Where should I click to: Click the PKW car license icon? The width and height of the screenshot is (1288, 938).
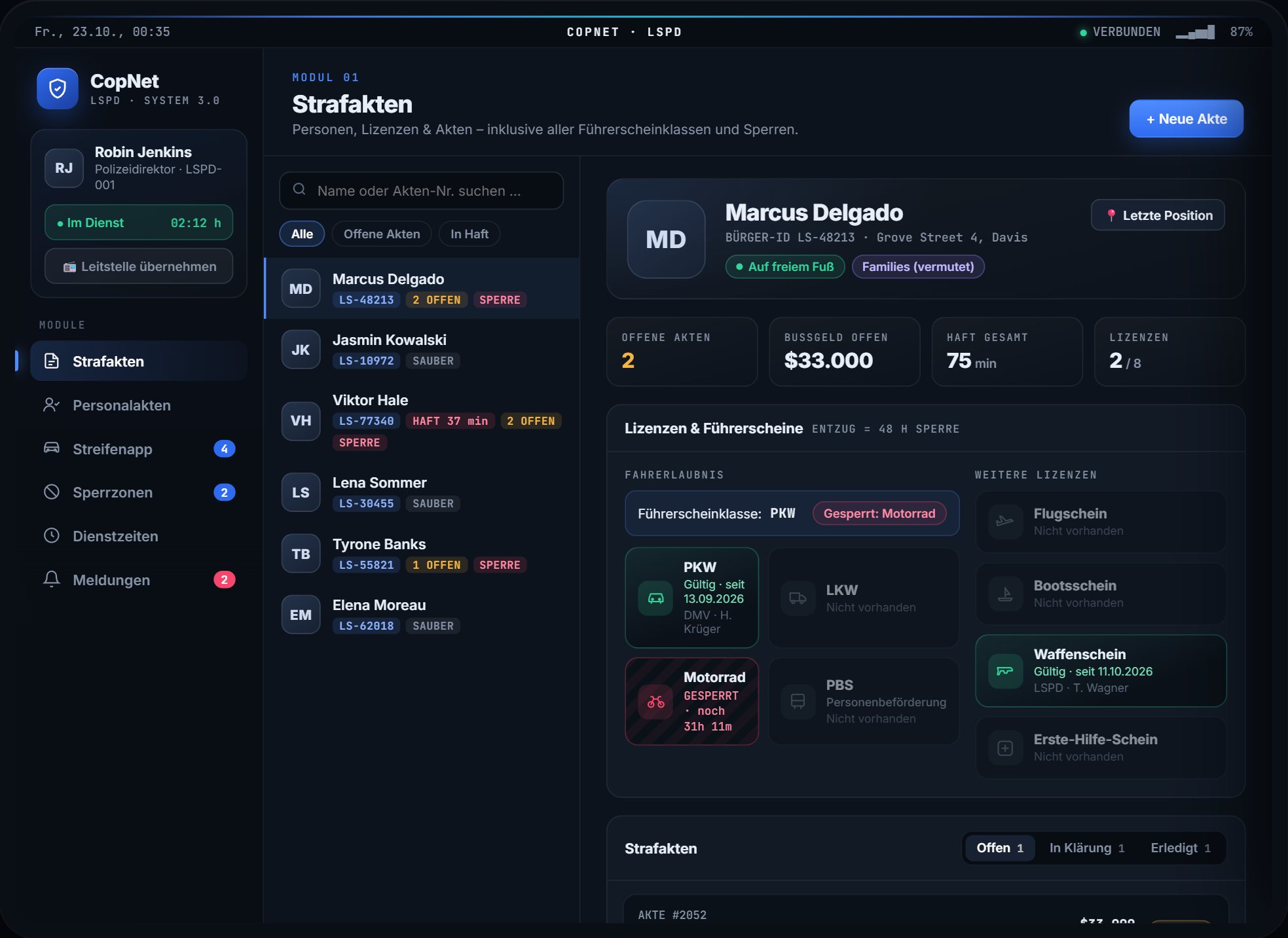click(x=656, y=598)
